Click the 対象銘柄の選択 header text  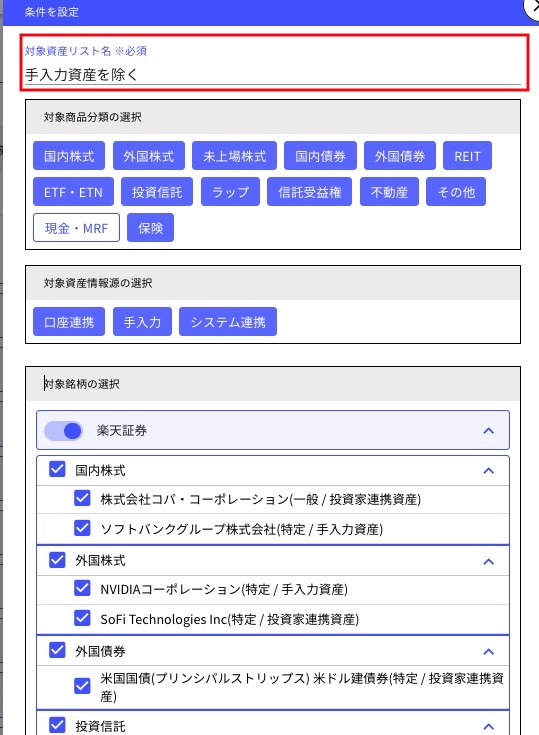point(82,384)
